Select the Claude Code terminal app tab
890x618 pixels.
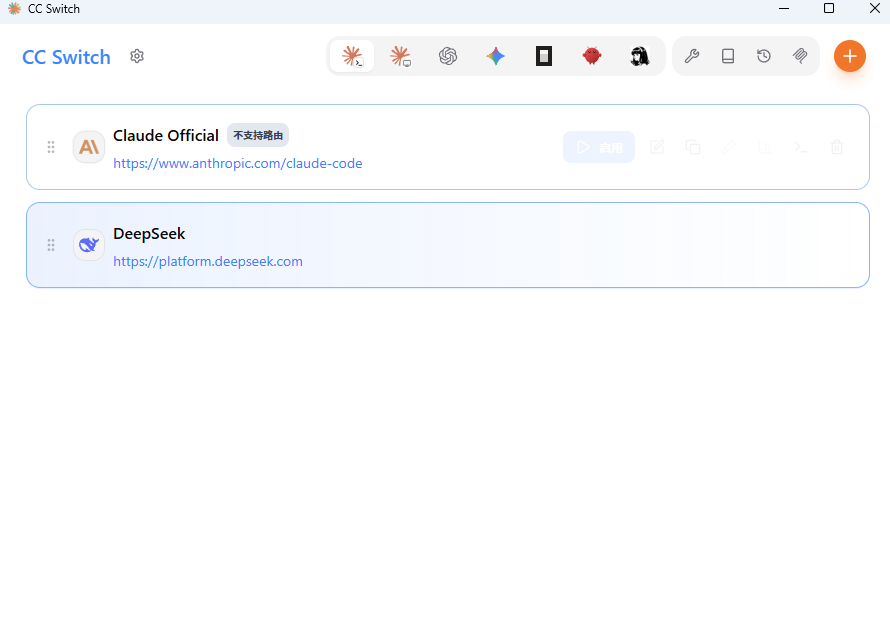pyautogui.click(x=352, y=56)
